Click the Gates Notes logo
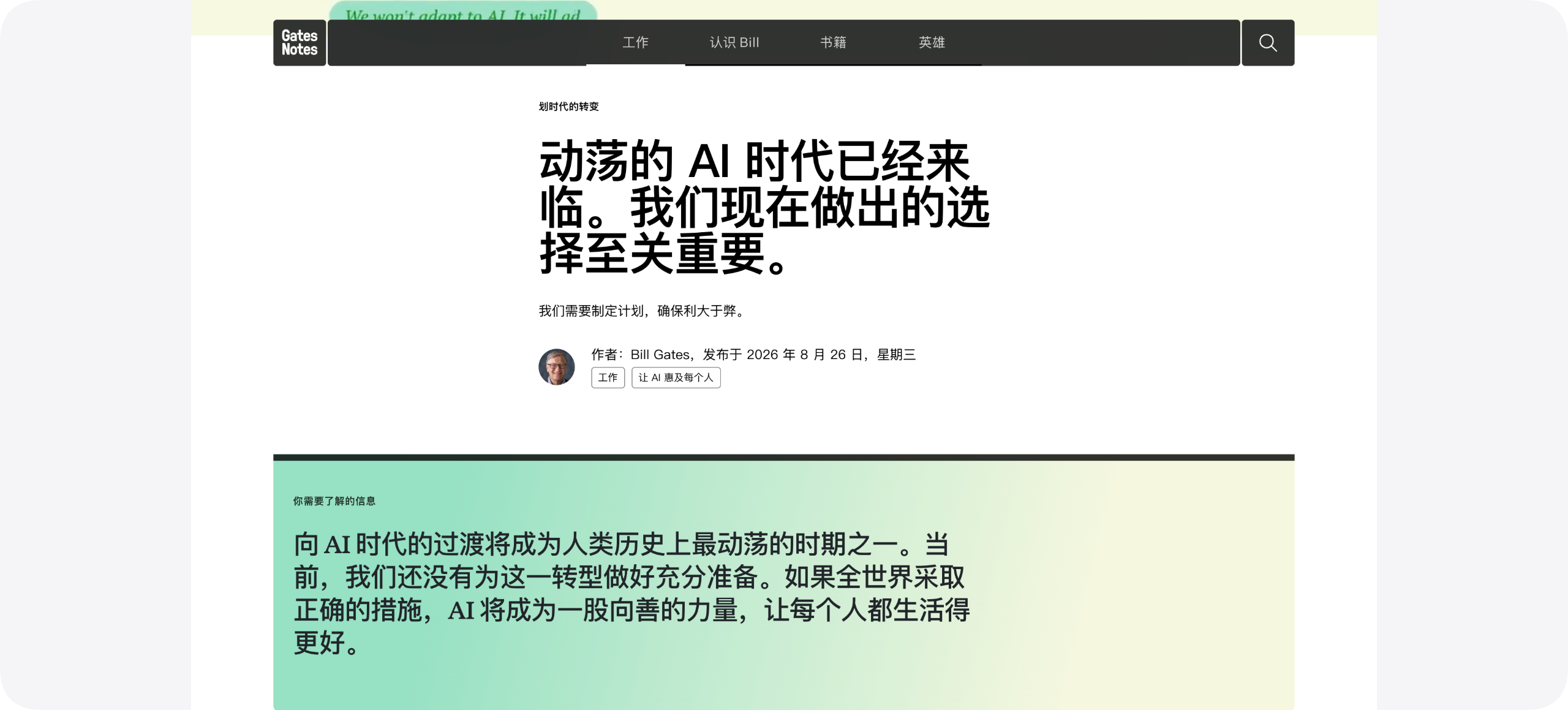The width and height of the screenshot is (1568, 710). click(x=300, y=43)
